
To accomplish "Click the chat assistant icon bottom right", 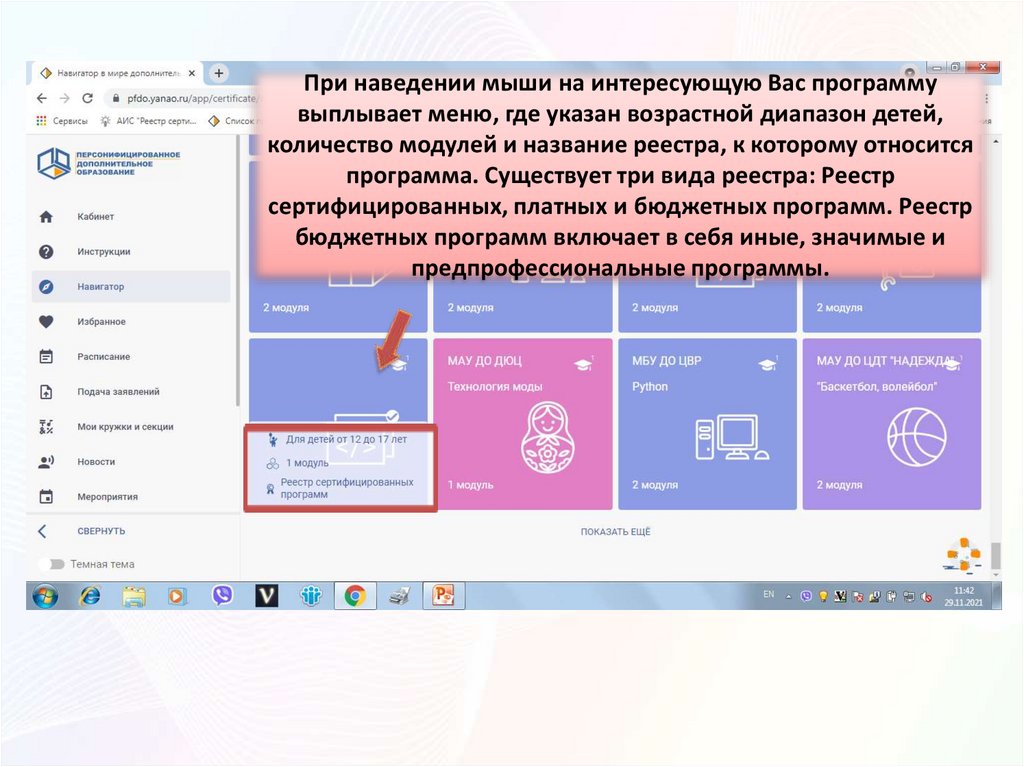I will click(x=963, y=556).
